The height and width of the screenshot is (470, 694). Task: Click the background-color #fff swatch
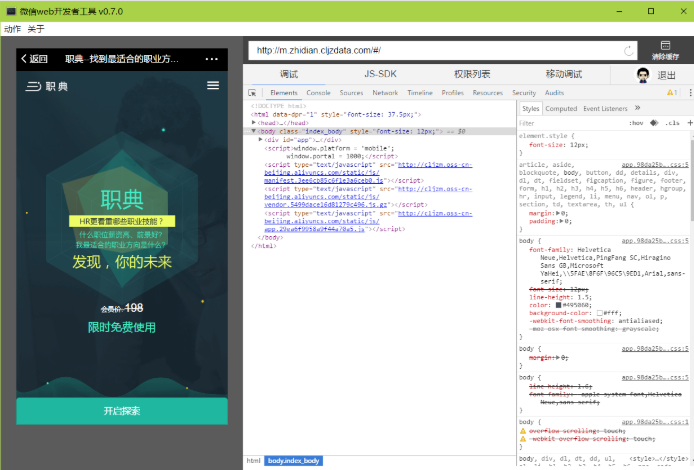coord(599,313)
